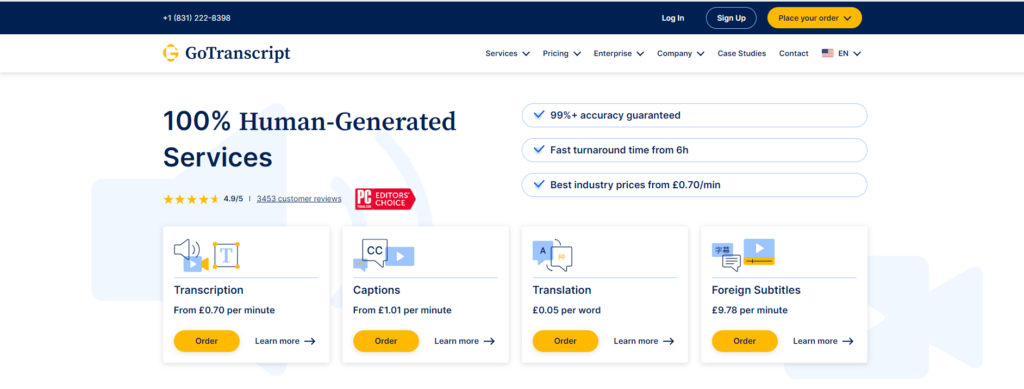Click the phone number +1 (831) 222-8398
1024x389 pixels.
pos(197,18)
